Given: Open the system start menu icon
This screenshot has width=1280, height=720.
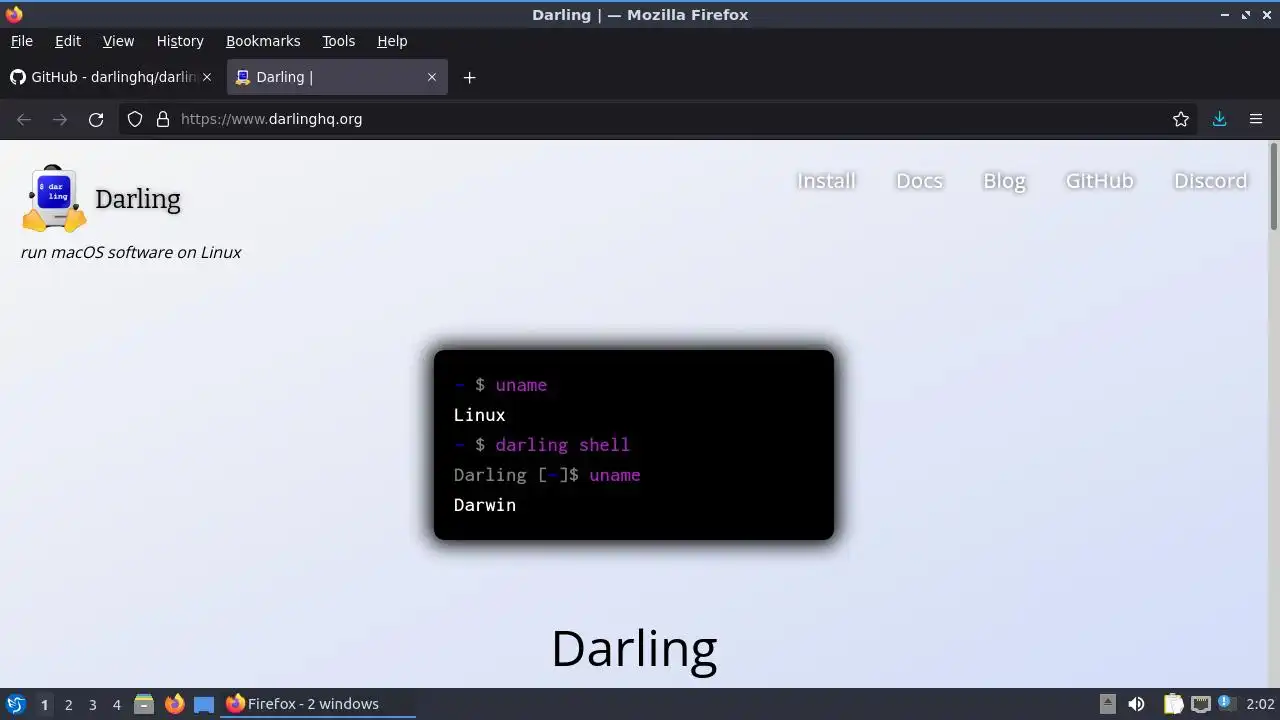Looking at the screenshot, I should [x=15, y=704].
